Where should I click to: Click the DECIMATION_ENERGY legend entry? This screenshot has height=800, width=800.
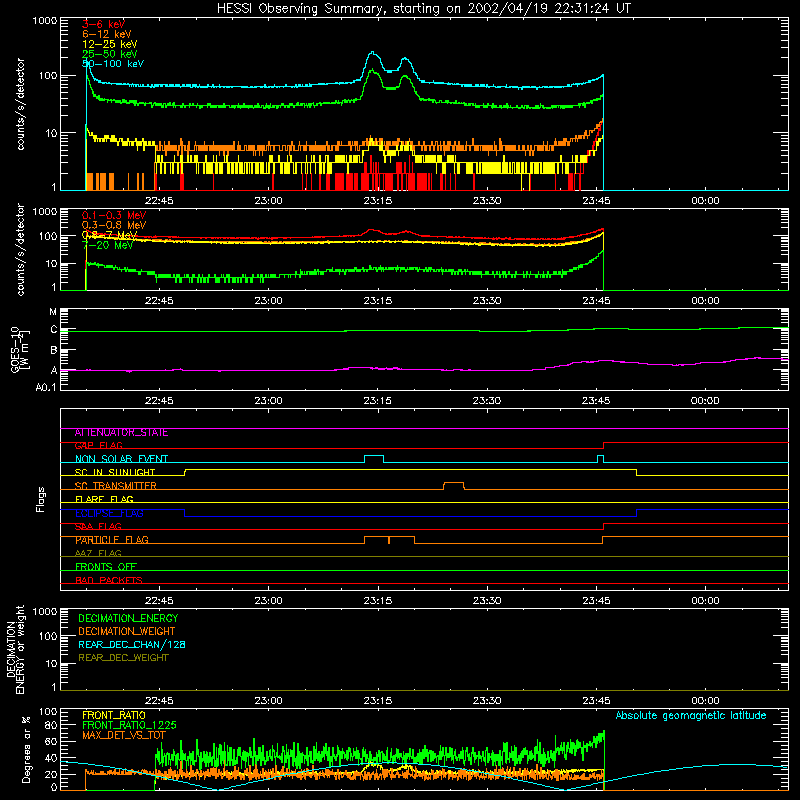point(128,618)
